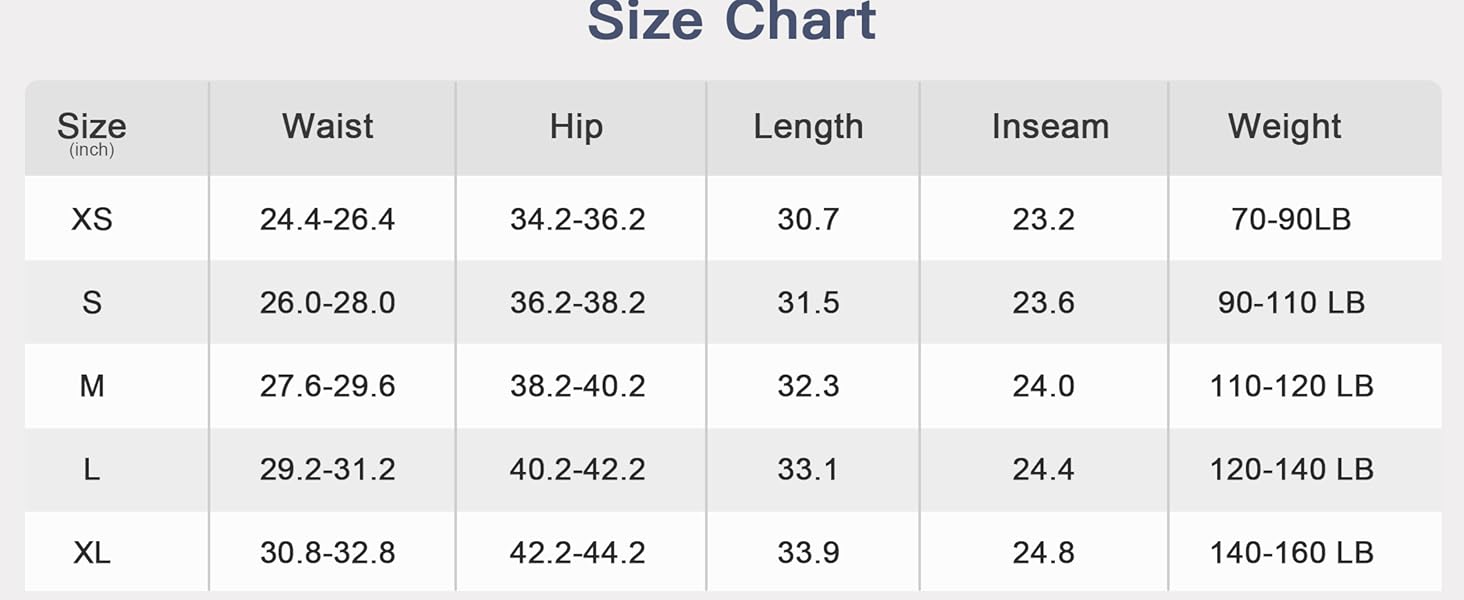This screenshot has height=600, width=1464.
Task: Click weight value 140-160 LB
Action: [x=1291, y=552]
